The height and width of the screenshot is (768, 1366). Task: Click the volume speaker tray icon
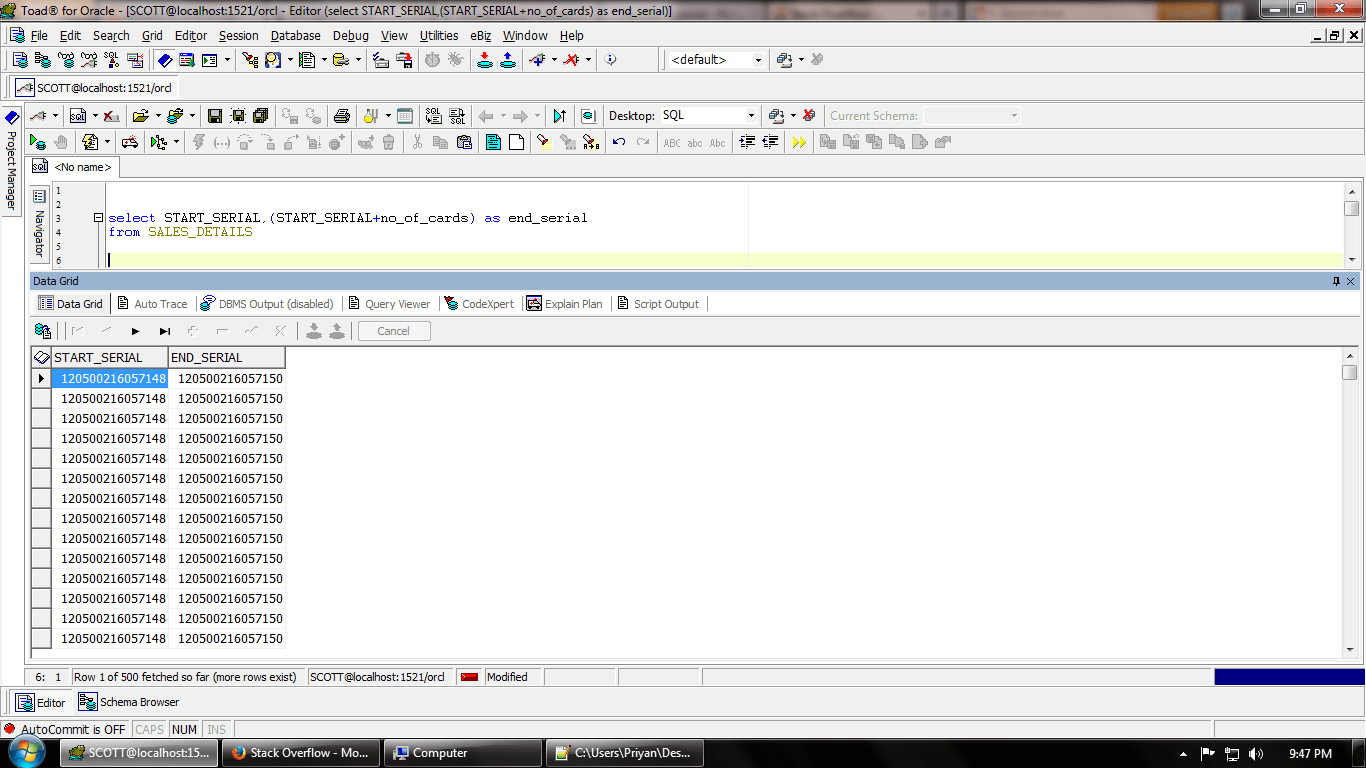(1256, 754)
